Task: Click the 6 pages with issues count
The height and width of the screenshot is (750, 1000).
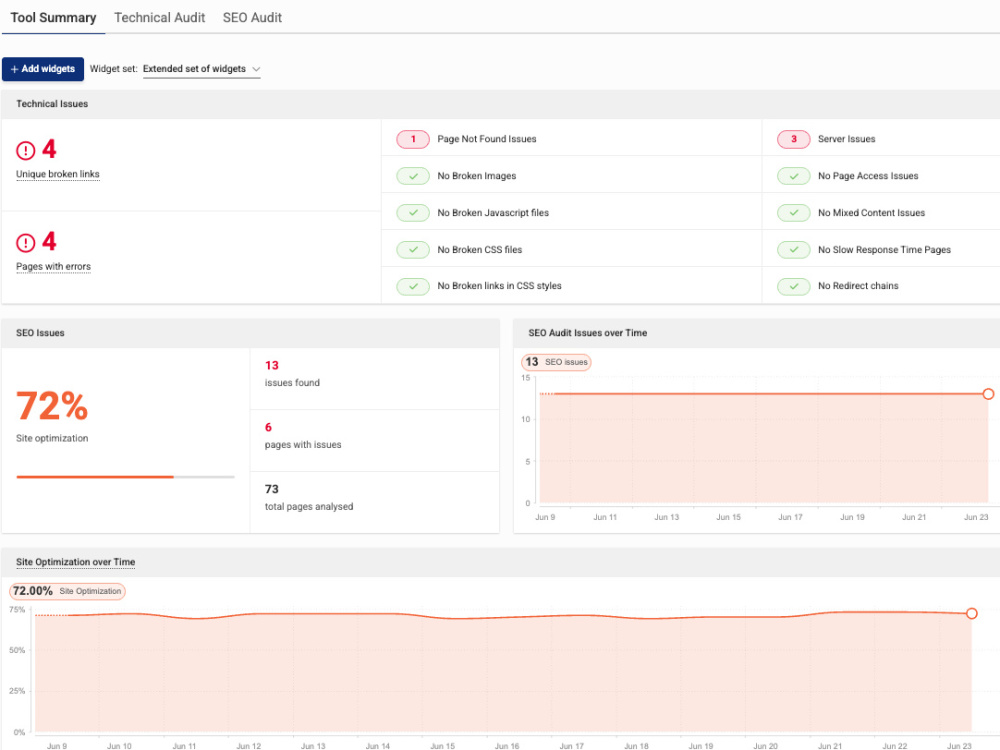Action: pos(268,427)
